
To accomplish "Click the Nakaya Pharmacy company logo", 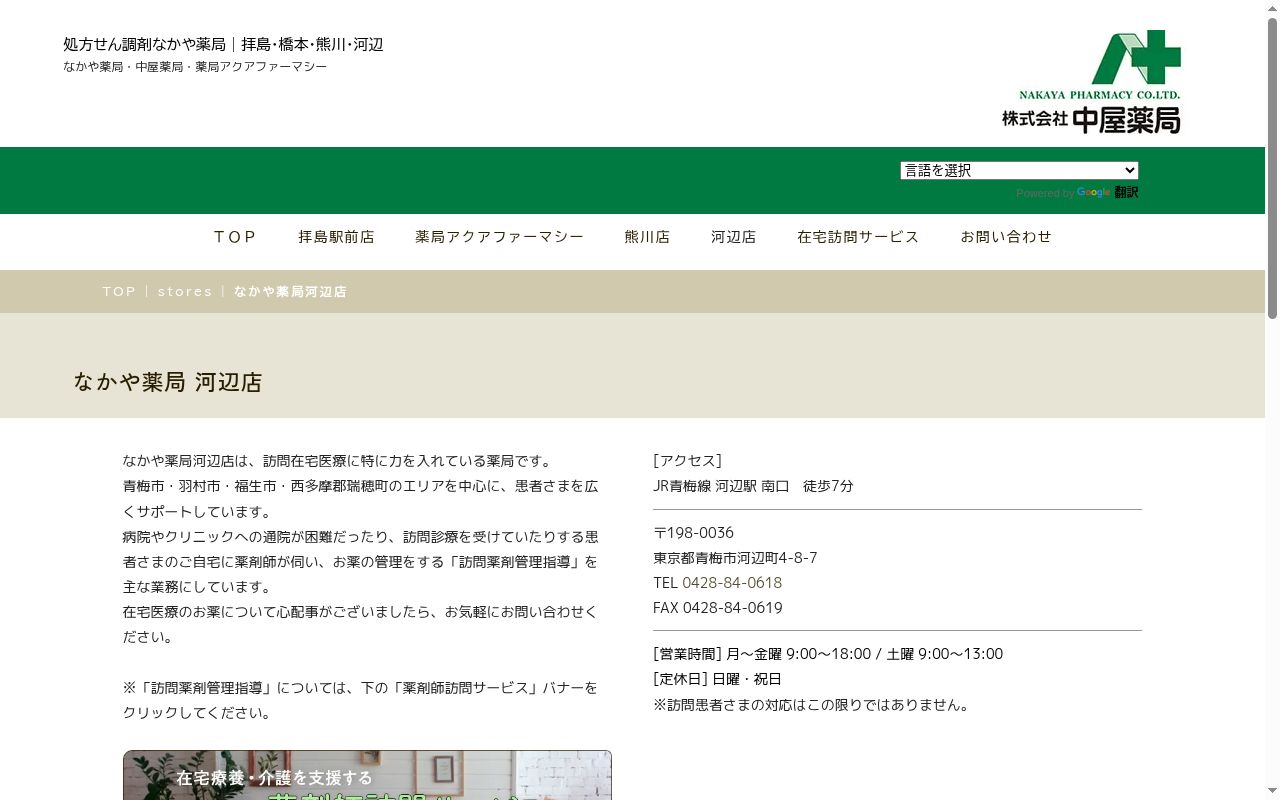I will click(1091, 82).
